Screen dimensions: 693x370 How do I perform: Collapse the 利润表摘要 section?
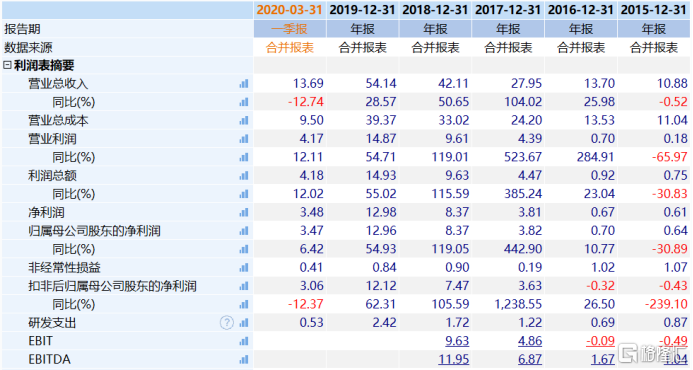tap(7, 65)
